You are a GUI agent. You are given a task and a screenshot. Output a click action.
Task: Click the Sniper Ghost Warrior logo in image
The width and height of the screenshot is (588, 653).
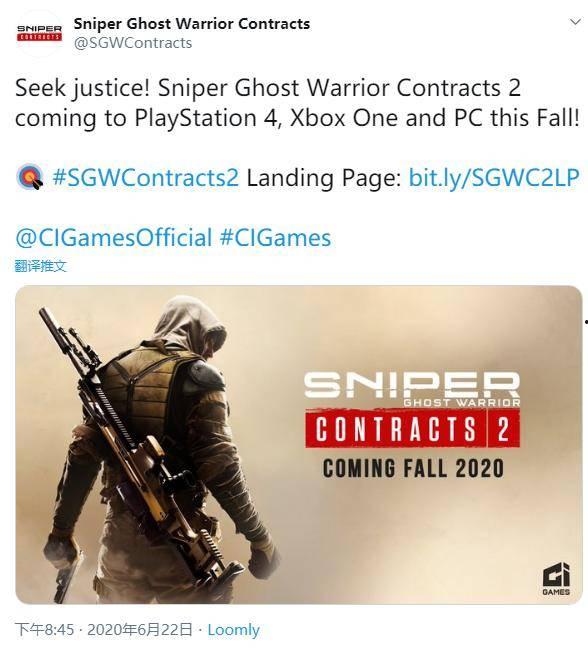pos(412,389)
